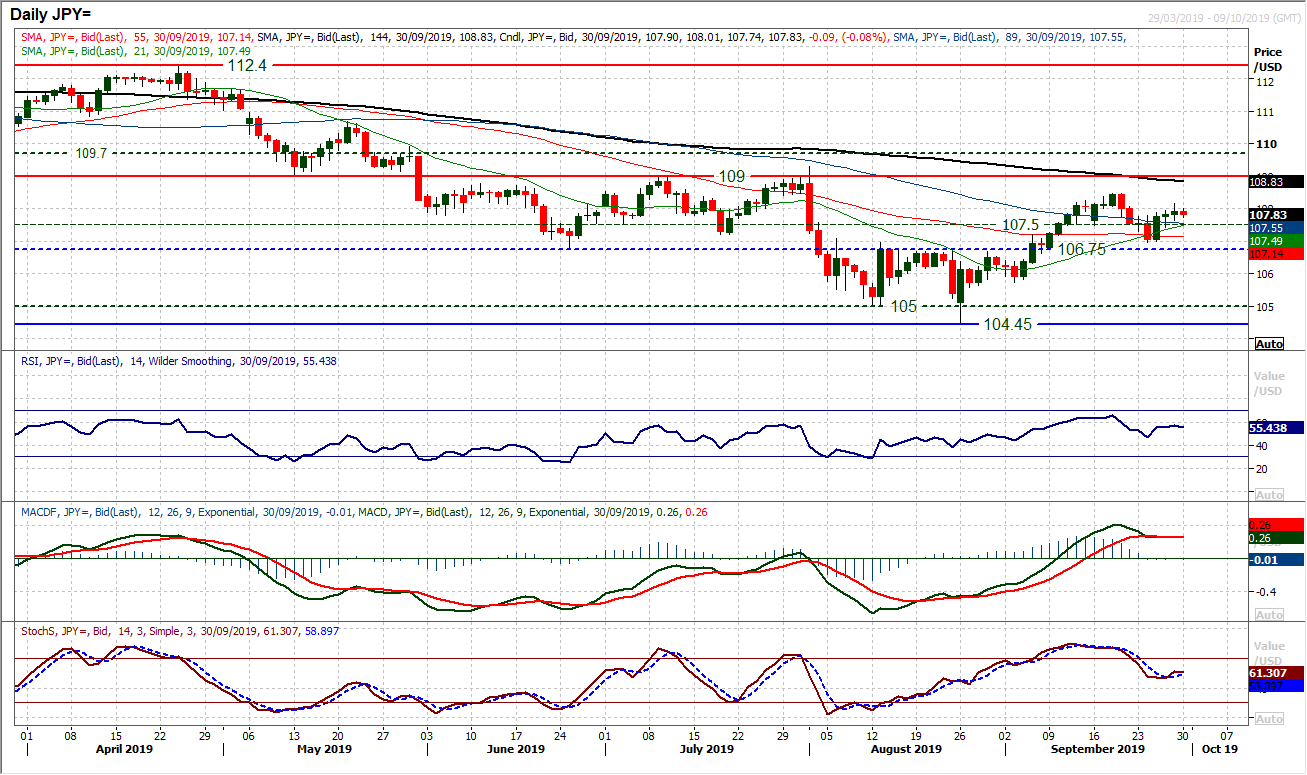The height and width of the screenshot is (775, 1307).
Task: Click the blue 107.55 price axis tag
Action: click(1277, 228)
